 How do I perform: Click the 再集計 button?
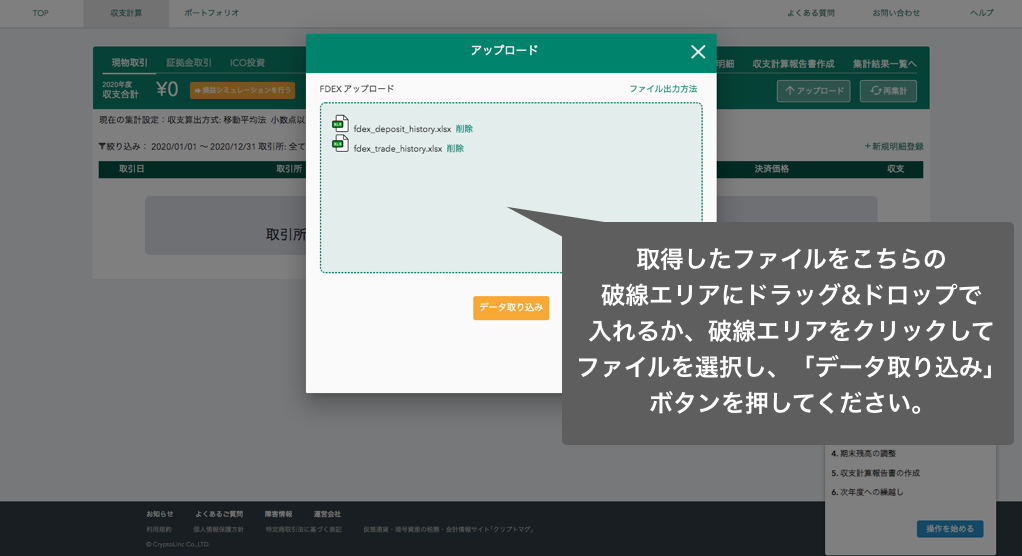pyautogui.click(x=888, y=91)
